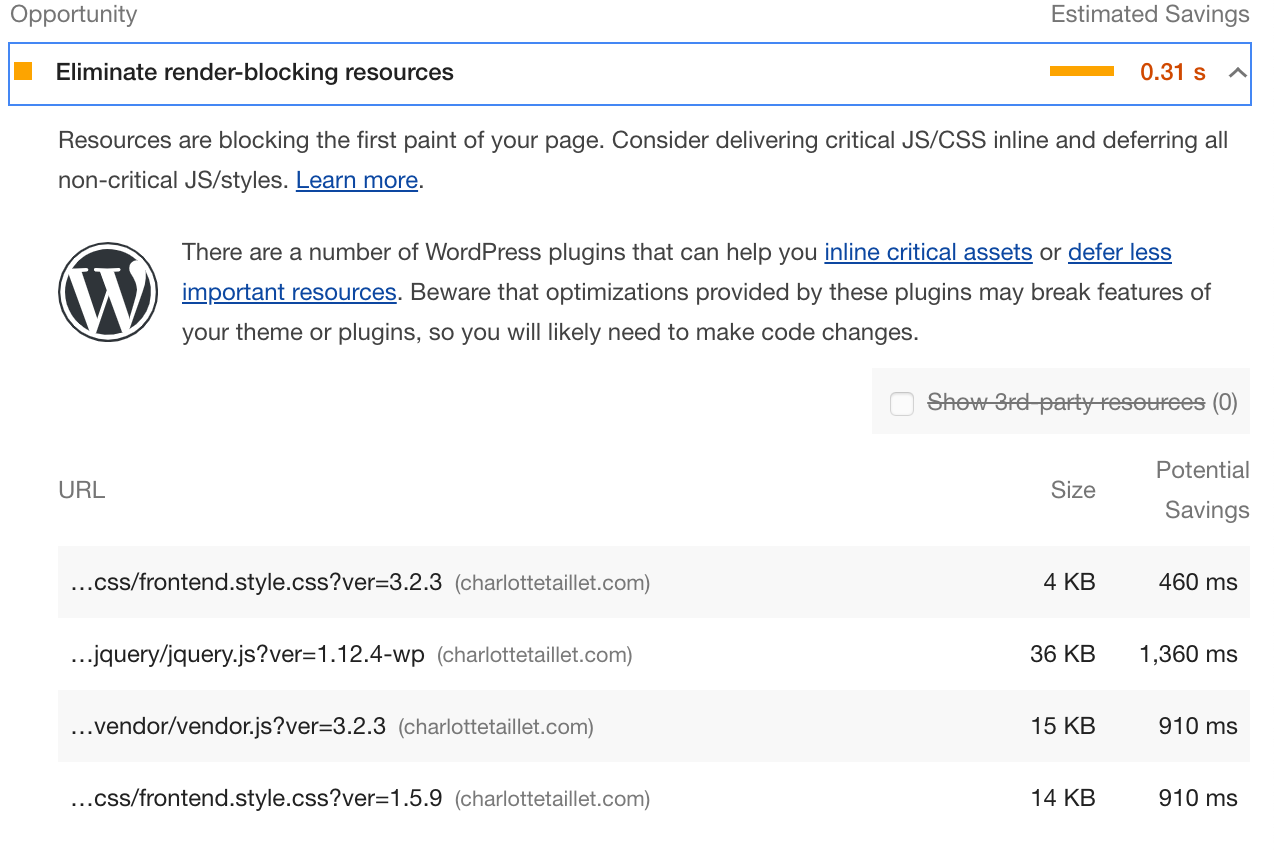Click the Size column header

(x=1072, y=490)
